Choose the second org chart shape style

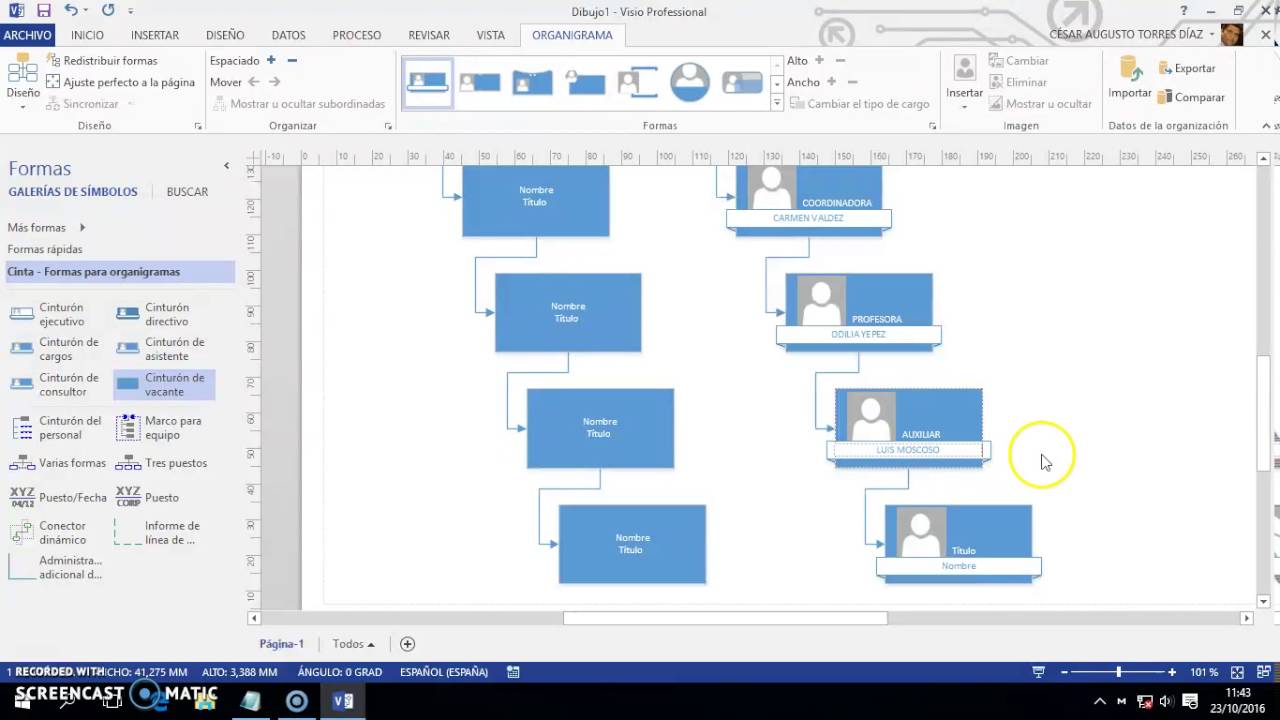[480, 82]
